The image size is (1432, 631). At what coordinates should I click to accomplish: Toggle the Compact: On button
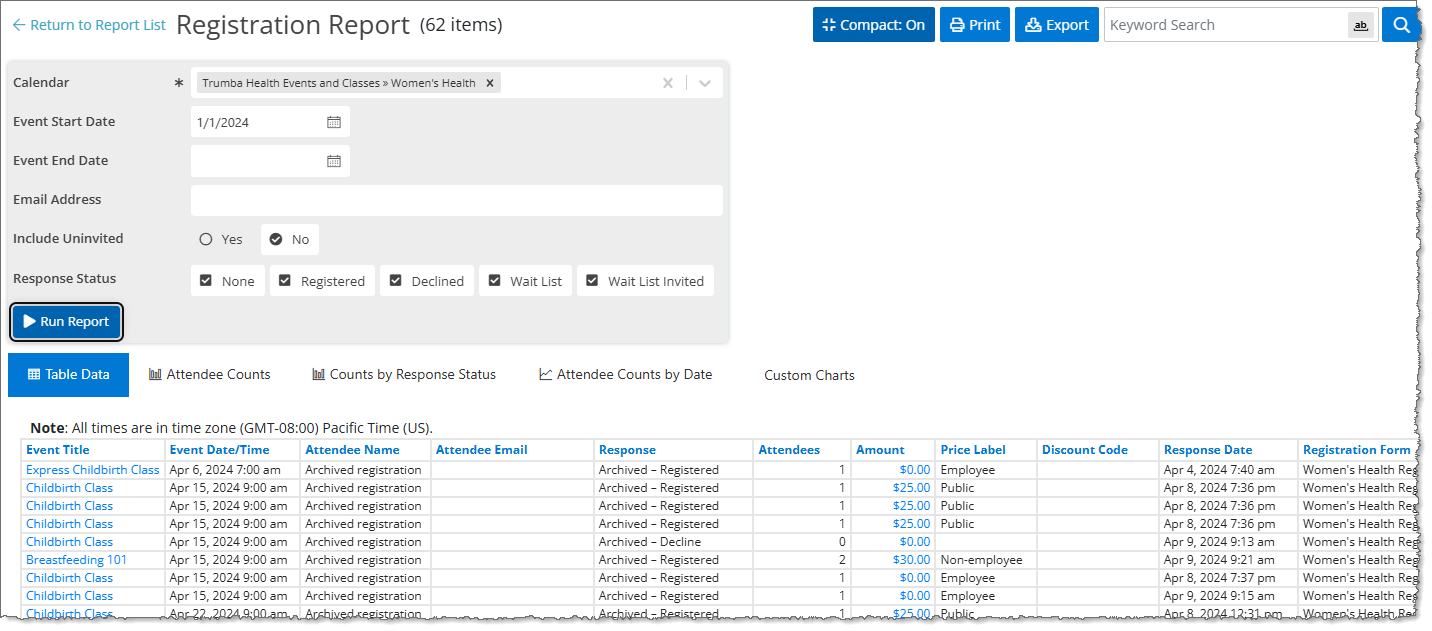point(874,25)
